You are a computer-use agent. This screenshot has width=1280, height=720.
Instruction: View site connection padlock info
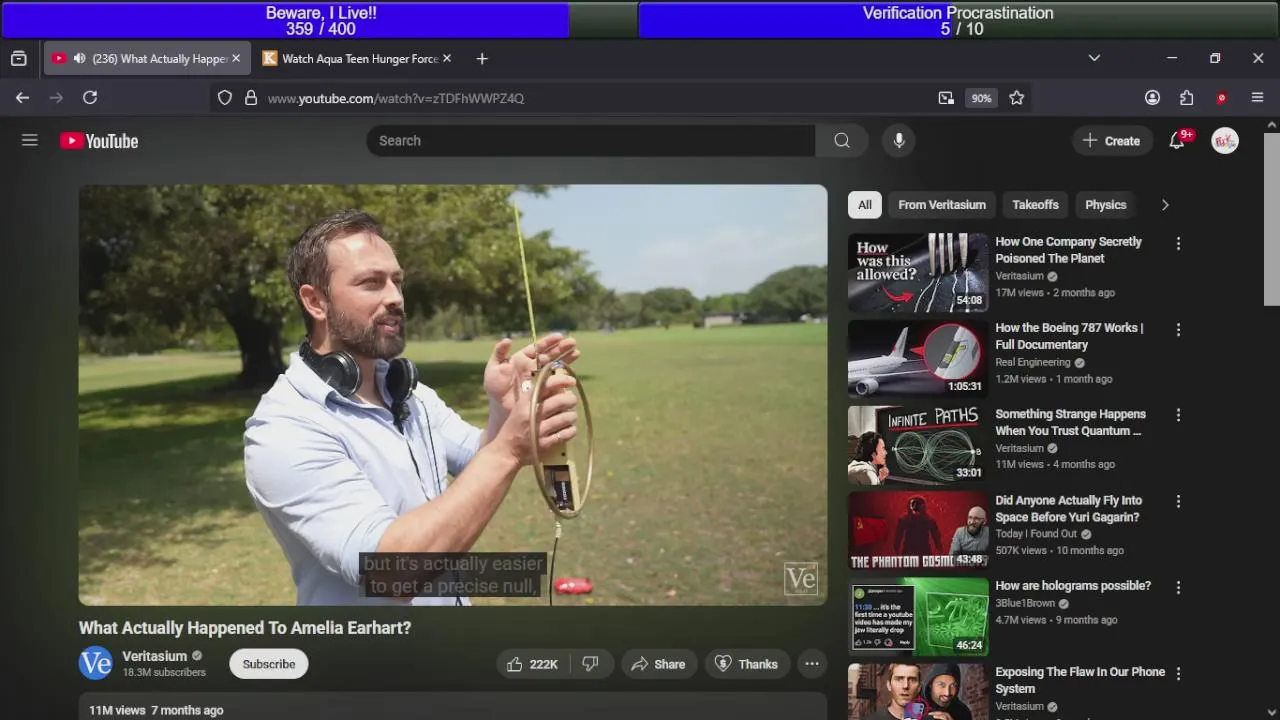point(251,98)
